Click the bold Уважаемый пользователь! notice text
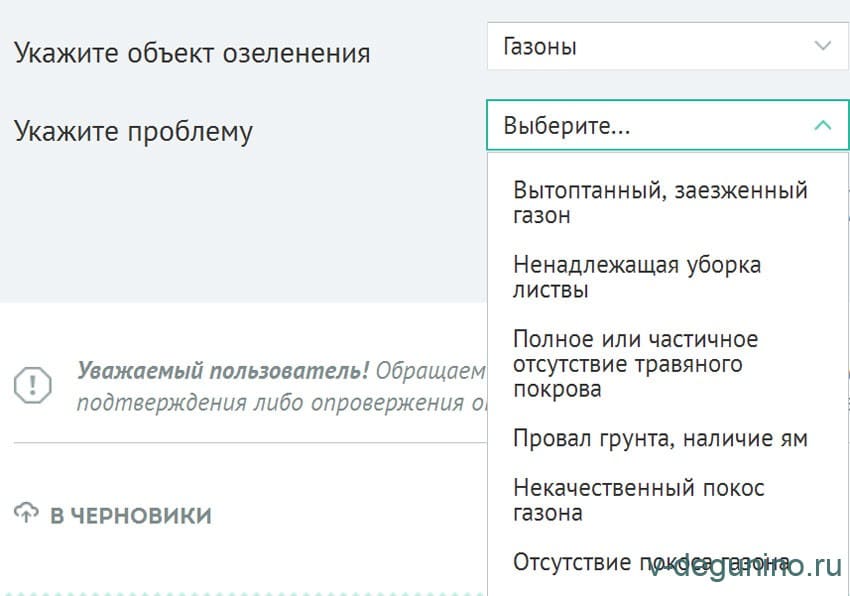 click(x=223, y=371)
